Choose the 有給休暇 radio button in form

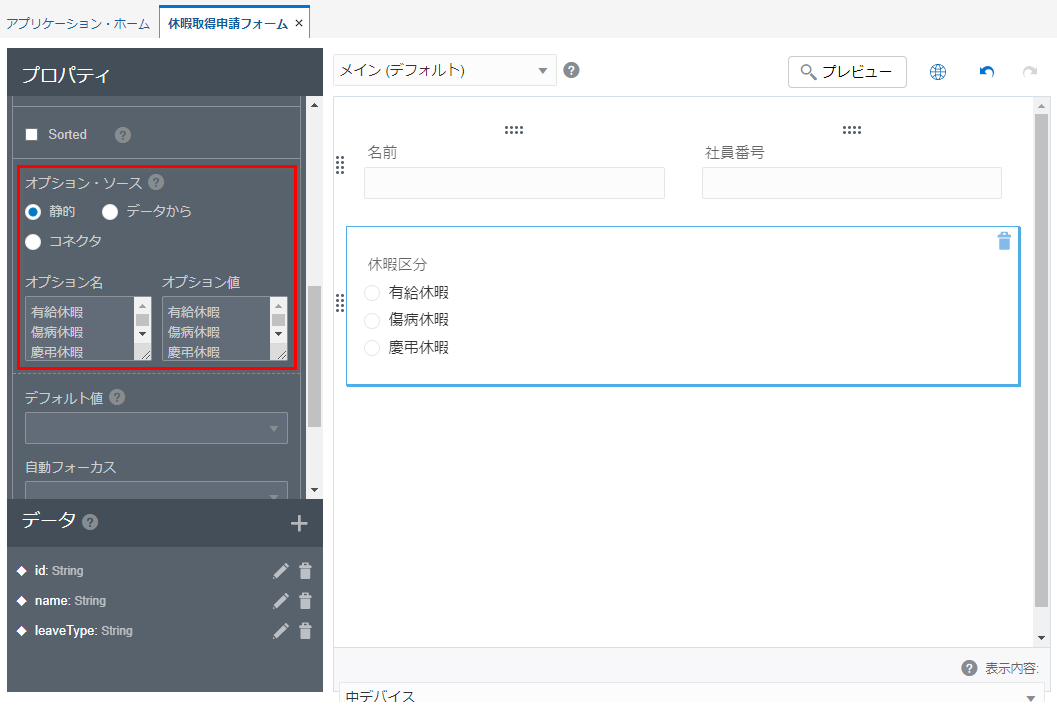[372, 292]
